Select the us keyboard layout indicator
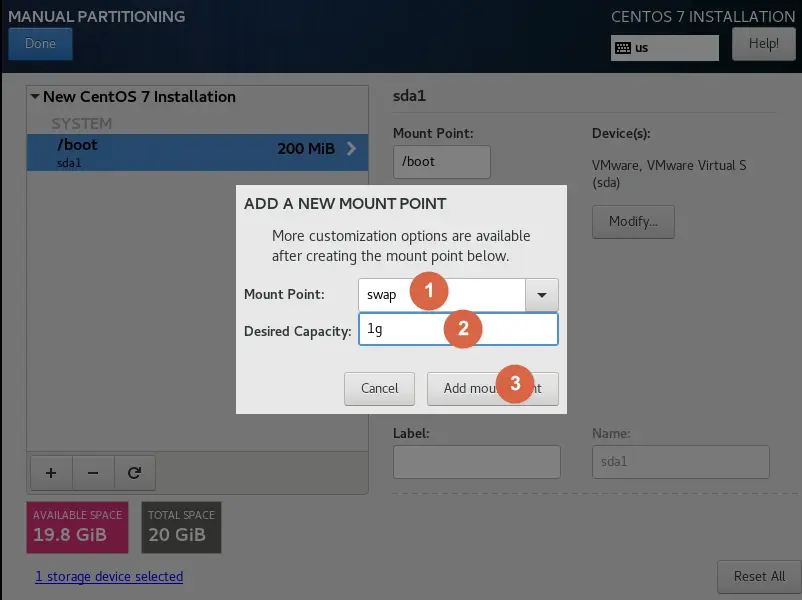 pos(664,48)
